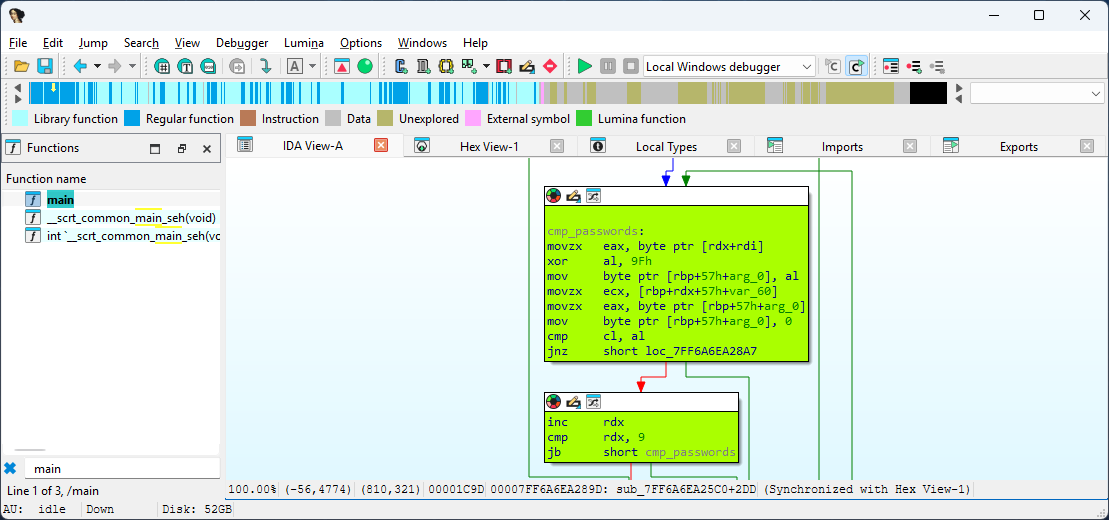Click the green circle toolbar icon

pyautogui.click(x=365, y=67)
